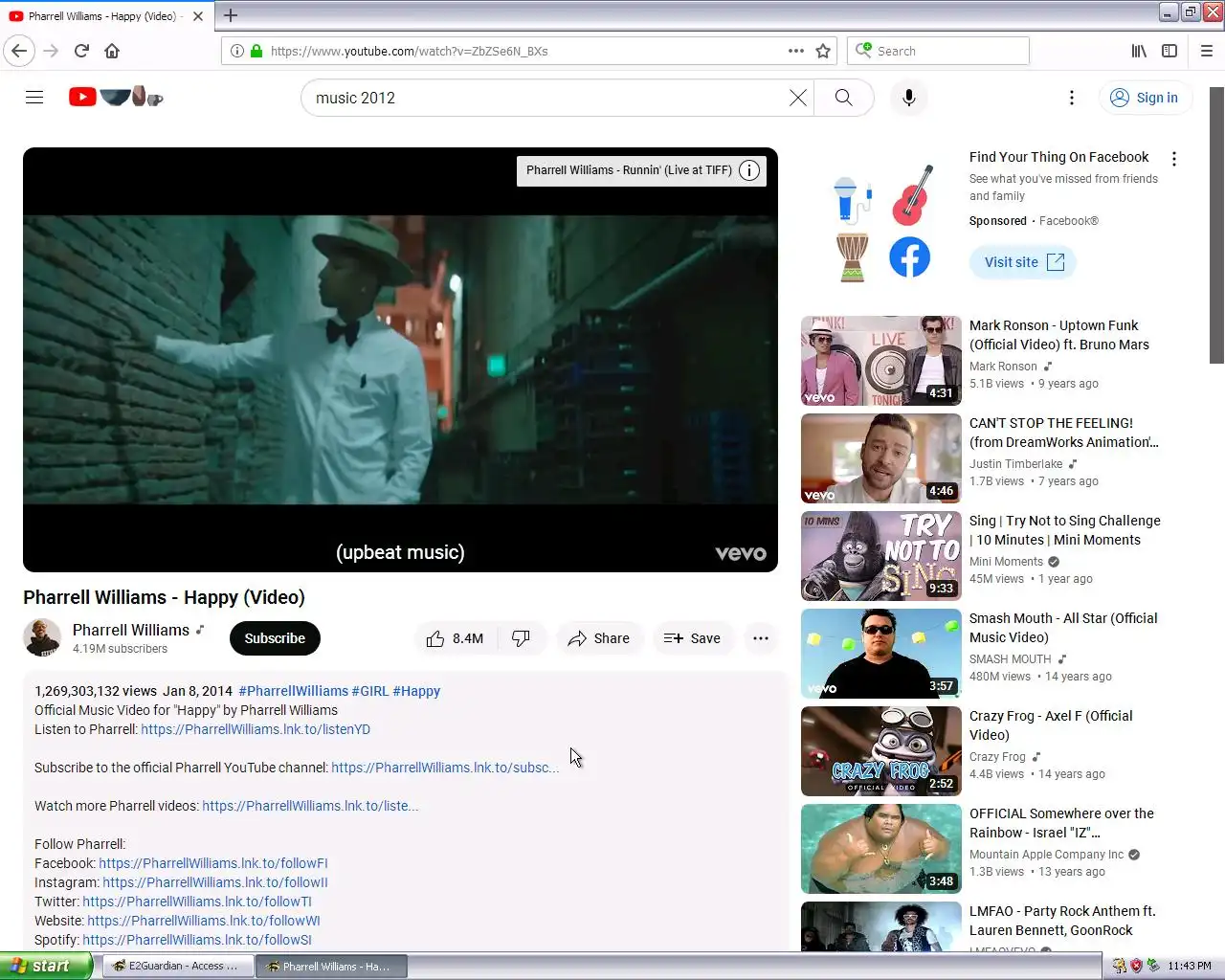
Task: Open the #PharrellWilliams hashtag
Action: 293,691
